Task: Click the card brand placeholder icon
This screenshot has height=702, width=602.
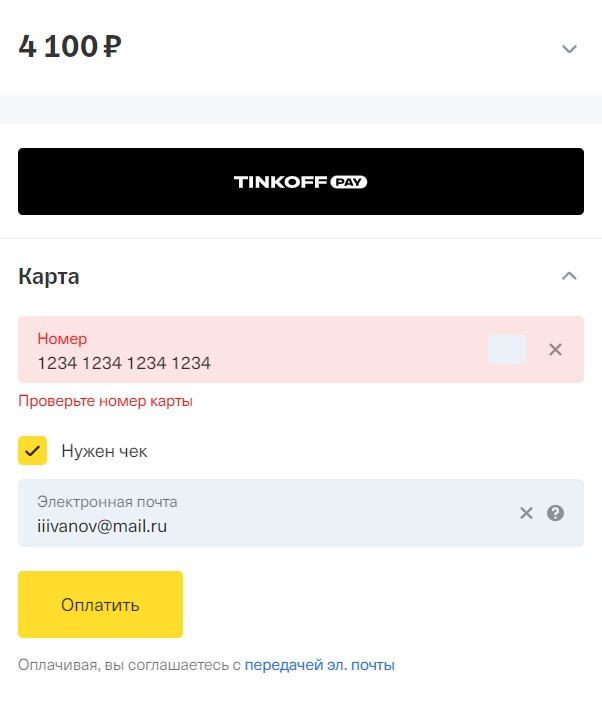Action: coord(507,349)
